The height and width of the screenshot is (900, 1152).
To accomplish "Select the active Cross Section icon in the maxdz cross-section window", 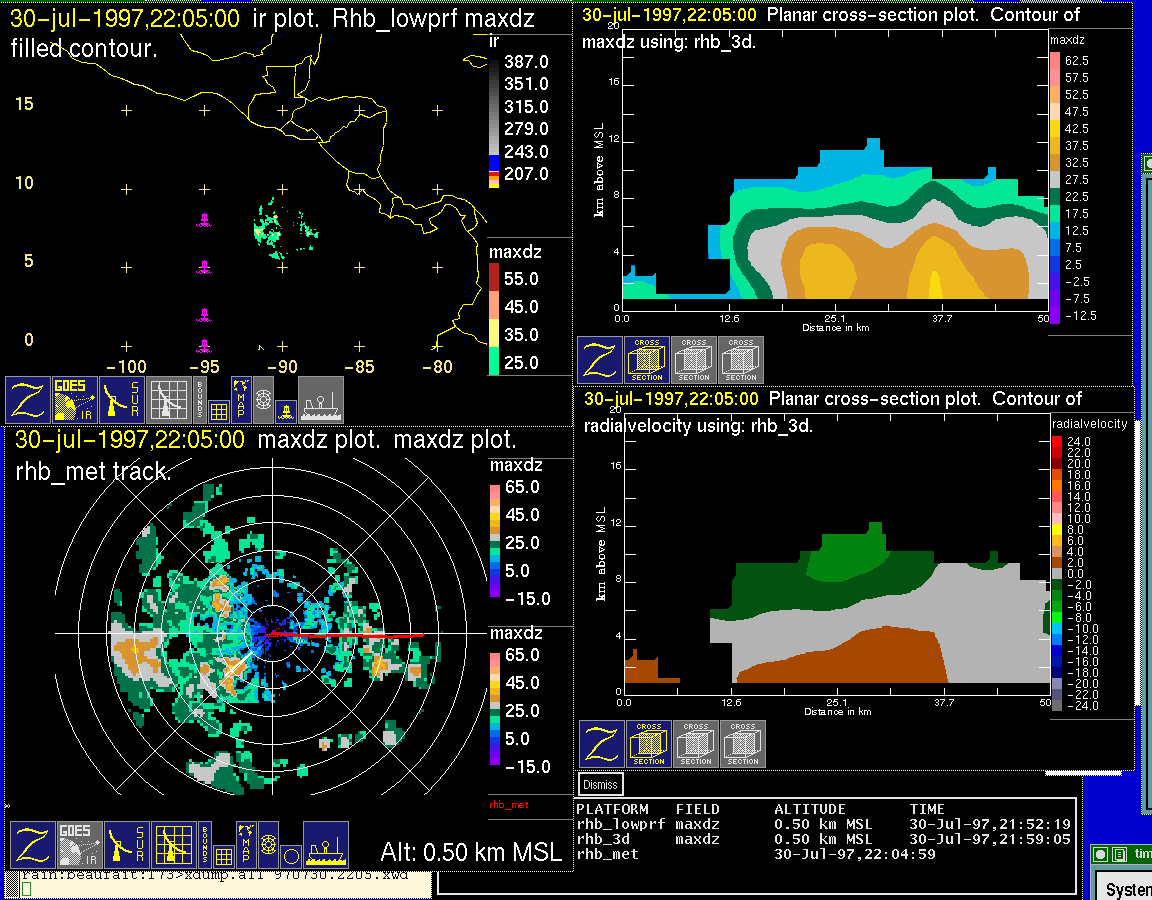I will click(647, 360).
